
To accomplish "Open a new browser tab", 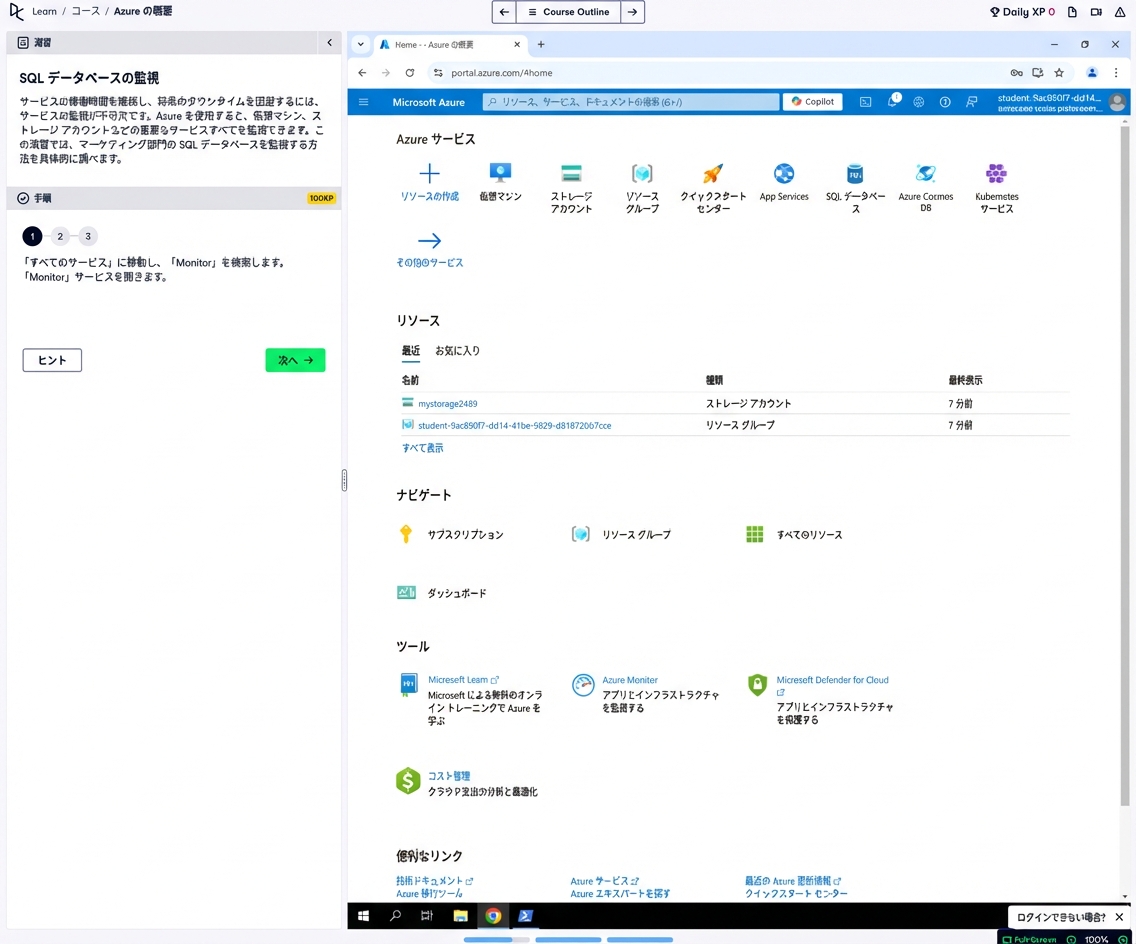I will [x=540, y=44].
